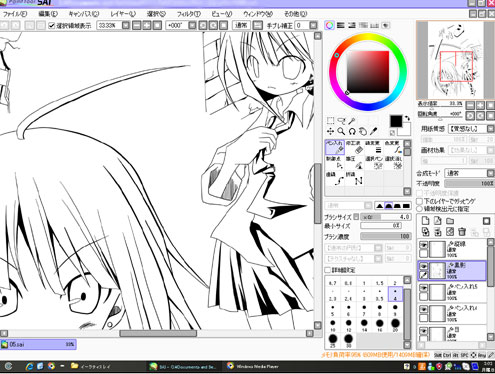Screen dimensions: 495x374
Task: Toggle the brush size multiplier box
Action: pos(356,217)
